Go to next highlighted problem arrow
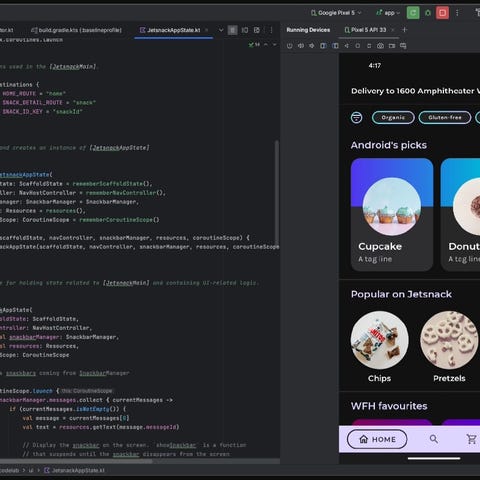Viewport: 480px width, 480px height. [274, 45]
